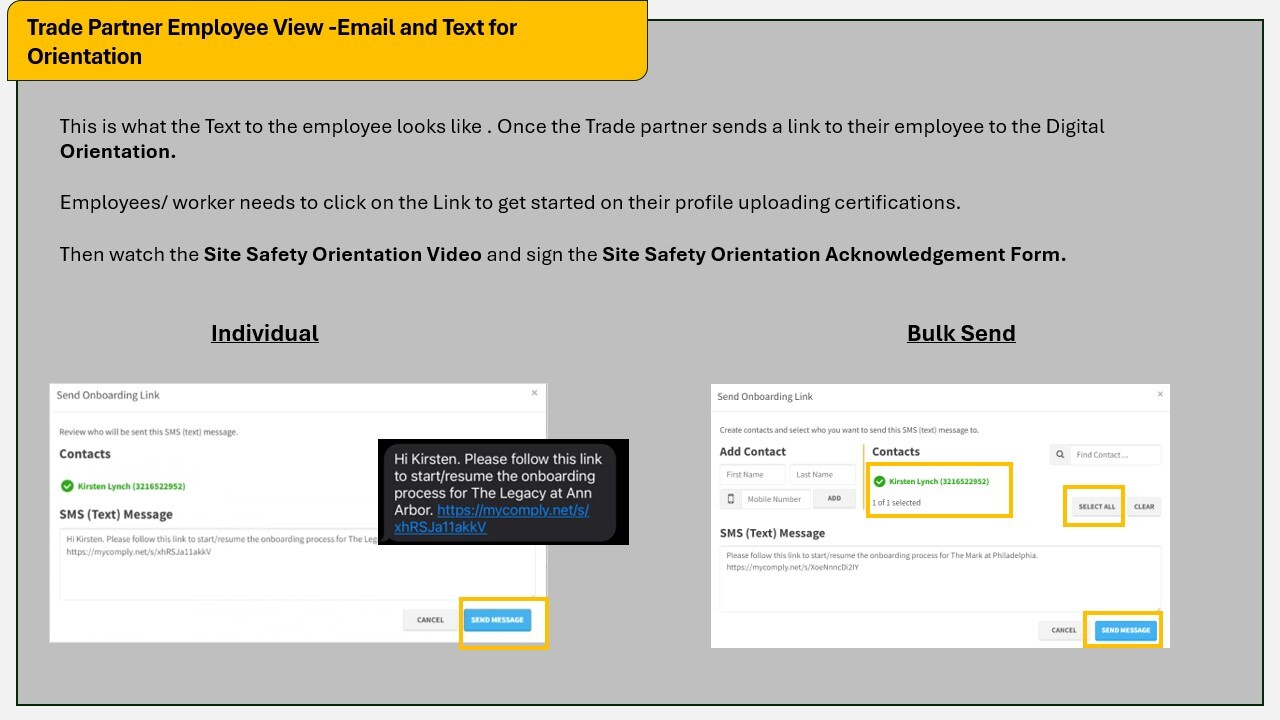The image size is (1280, 720).
Task: Click the search magnifier icon
Action: tap(1059, 455)
